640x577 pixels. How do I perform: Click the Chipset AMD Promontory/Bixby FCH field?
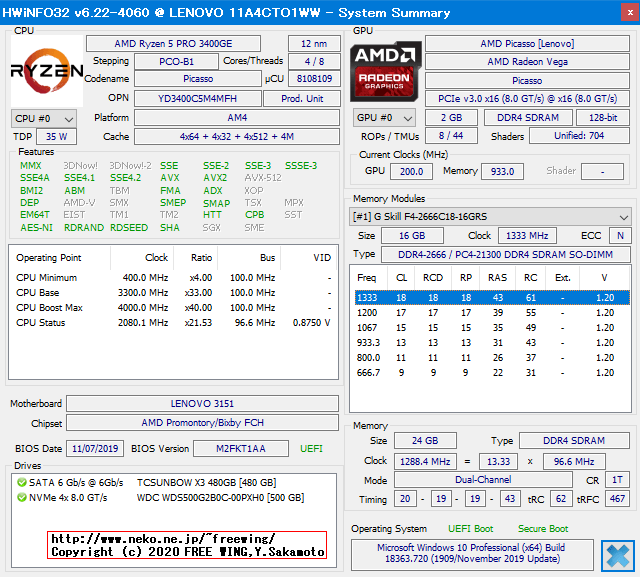pos(202,423)
